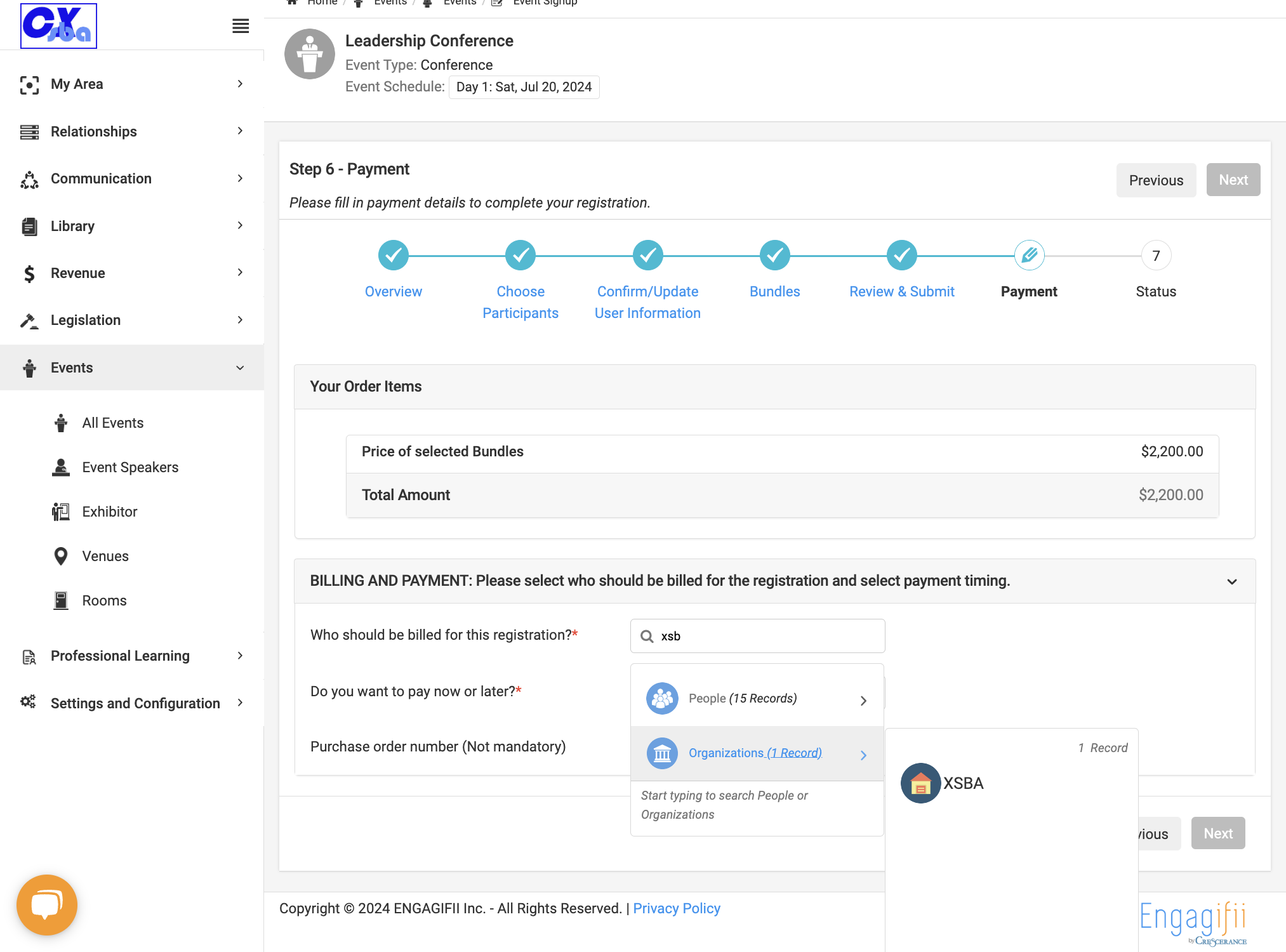Select the XSBA organization result

pyautogui.click(x=943, y=783)
